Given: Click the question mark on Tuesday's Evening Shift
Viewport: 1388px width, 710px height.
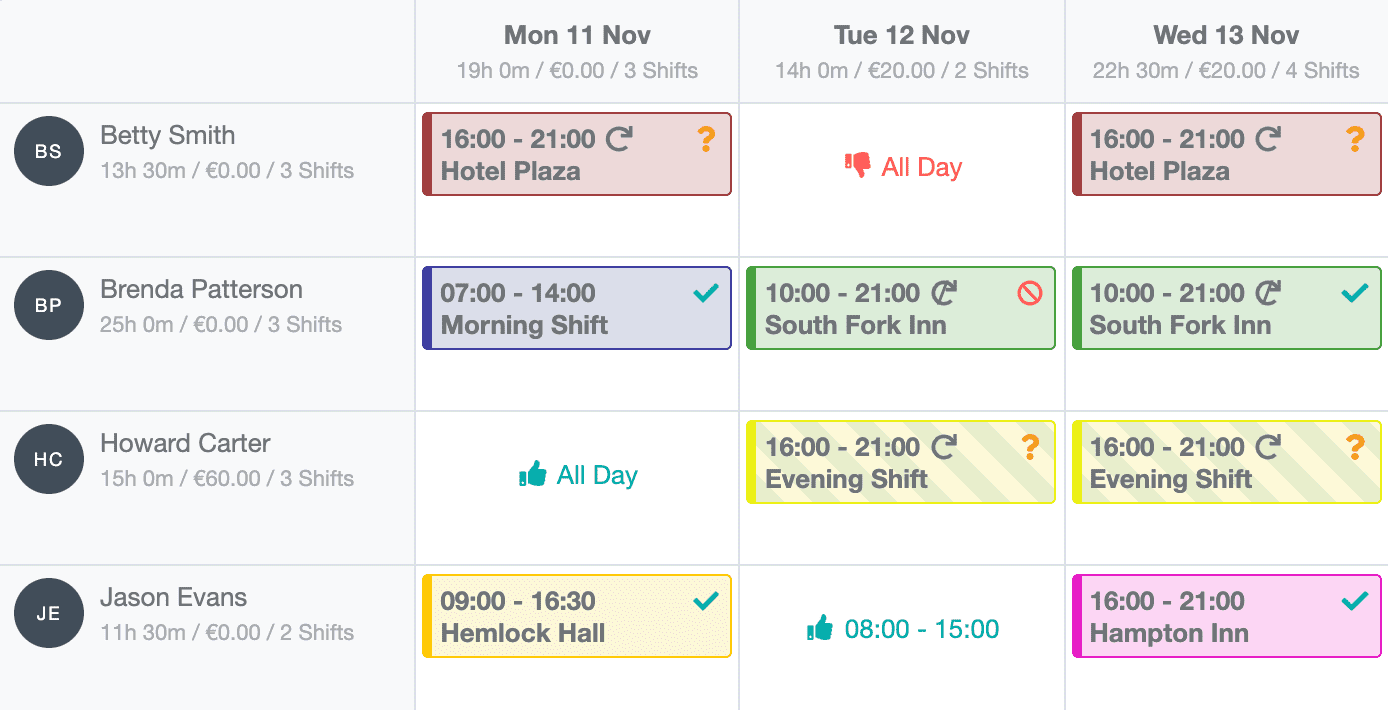Looking at the screenshot, I should 1030,446.
